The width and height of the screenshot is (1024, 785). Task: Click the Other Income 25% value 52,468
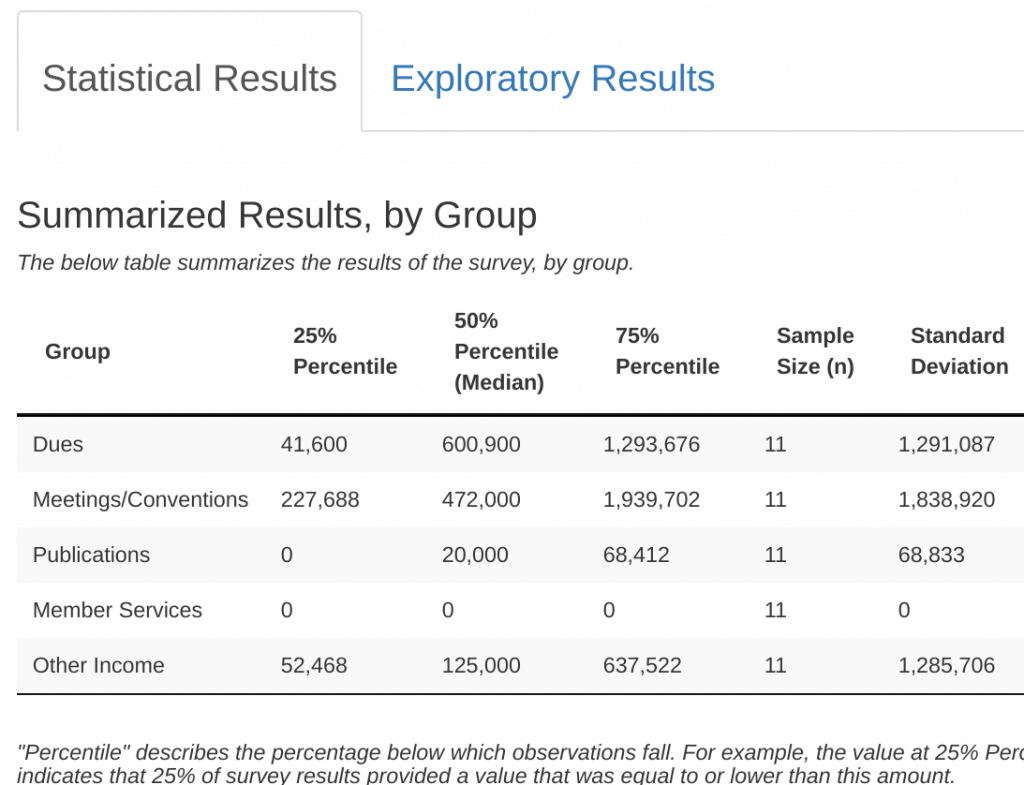(314, 665)
